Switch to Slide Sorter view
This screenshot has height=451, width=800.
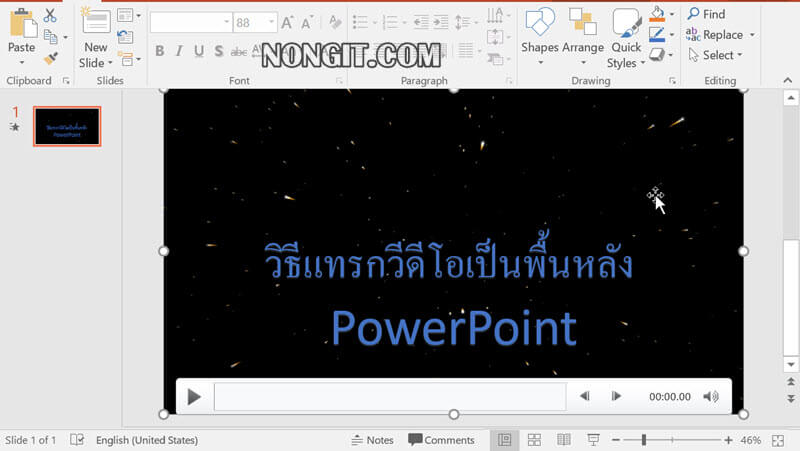coord(534,440)
